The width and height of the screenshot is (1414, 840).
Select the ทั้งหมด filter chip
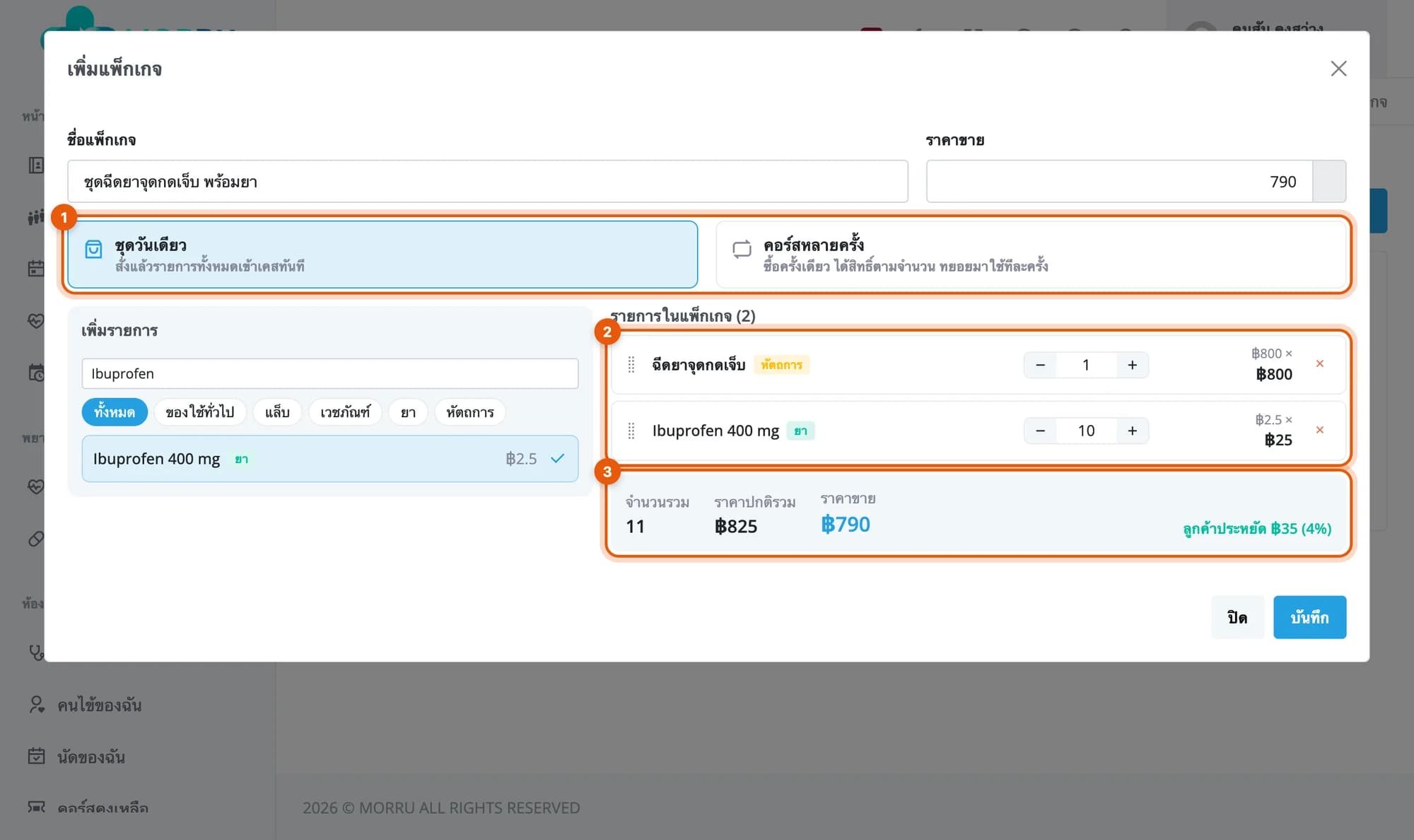[x=115, y=412]
